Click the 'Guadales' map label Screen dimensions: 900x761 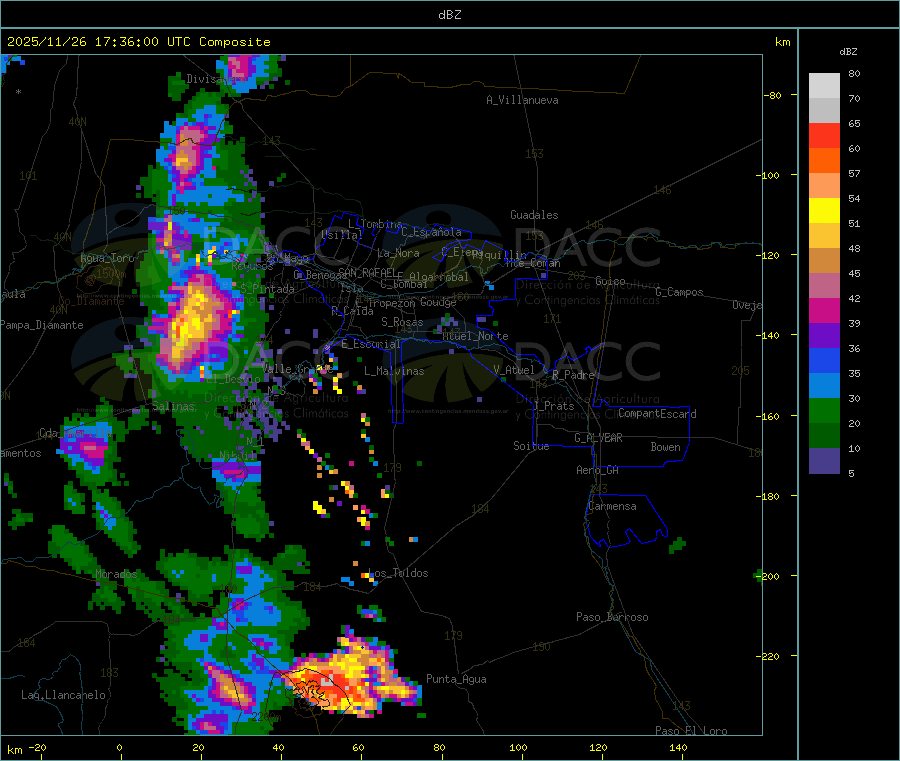point(534,215)
